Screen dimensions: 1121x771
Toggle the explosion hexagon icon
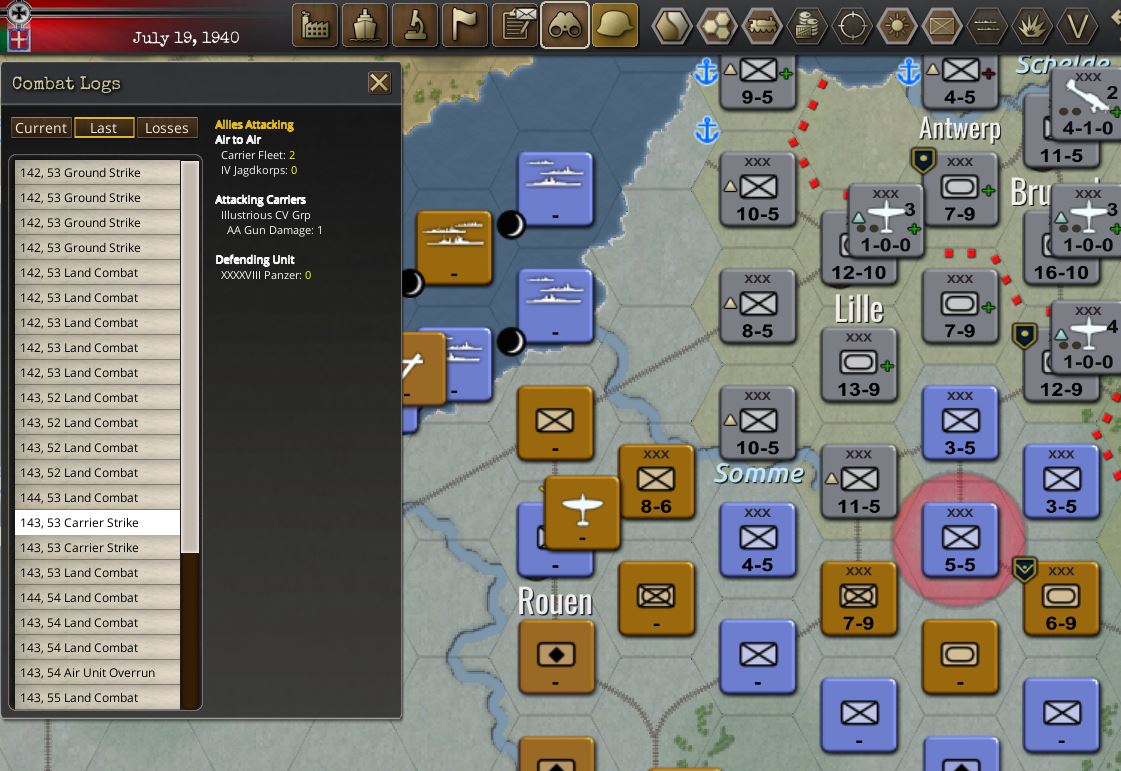tap(1032, 26)
